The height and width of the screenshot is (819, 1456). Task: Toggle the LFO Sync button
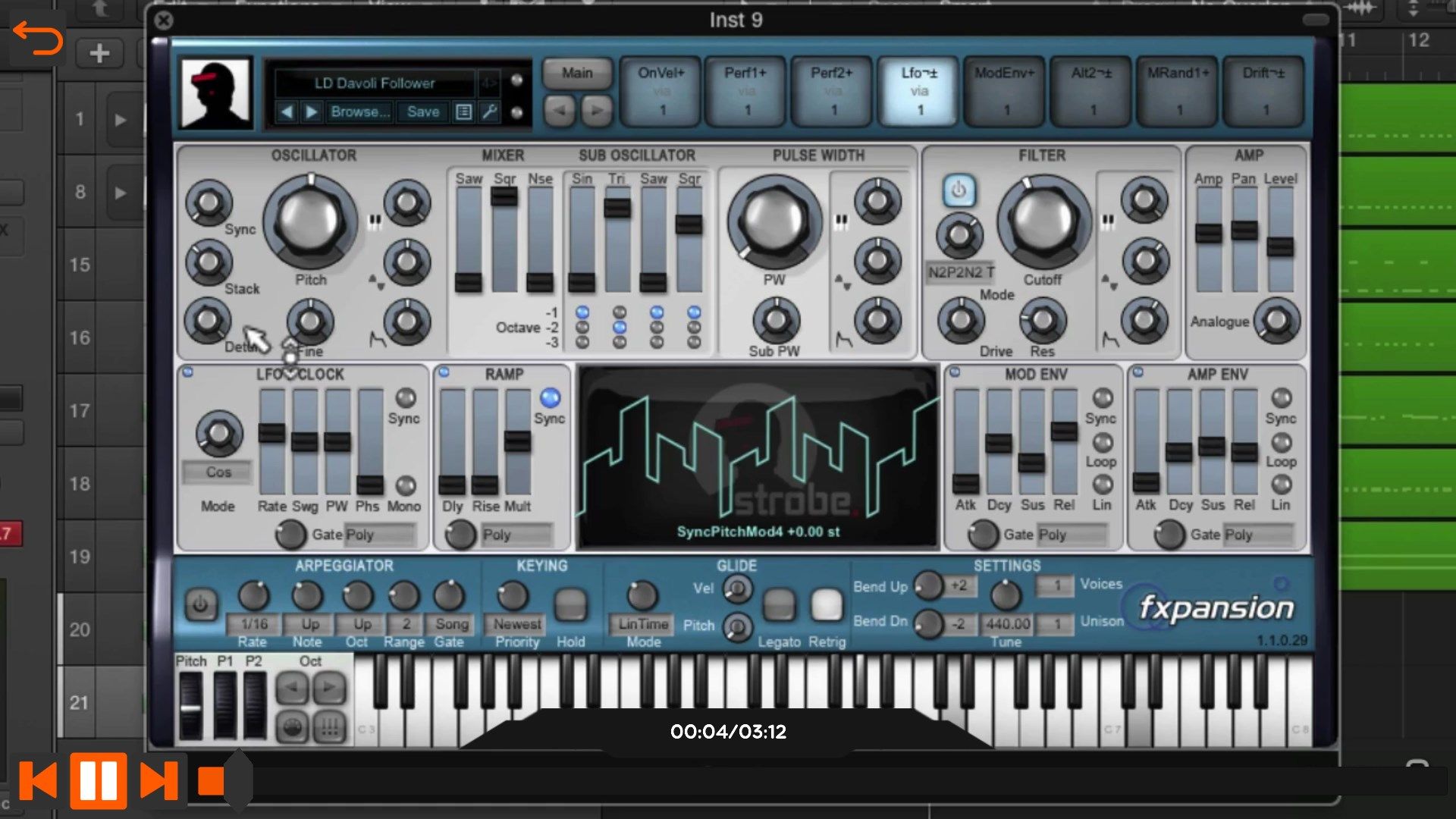406,397
